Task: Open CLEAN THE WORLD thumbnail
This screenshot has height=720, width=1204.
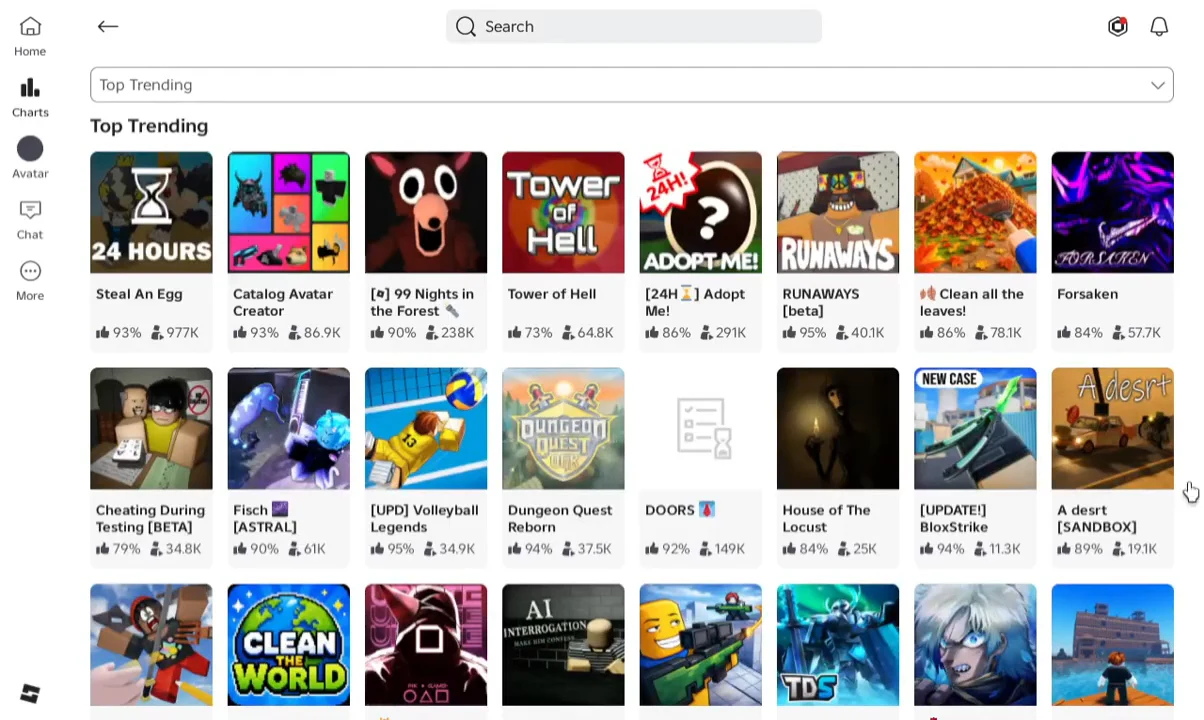Action: coord(289,645)
